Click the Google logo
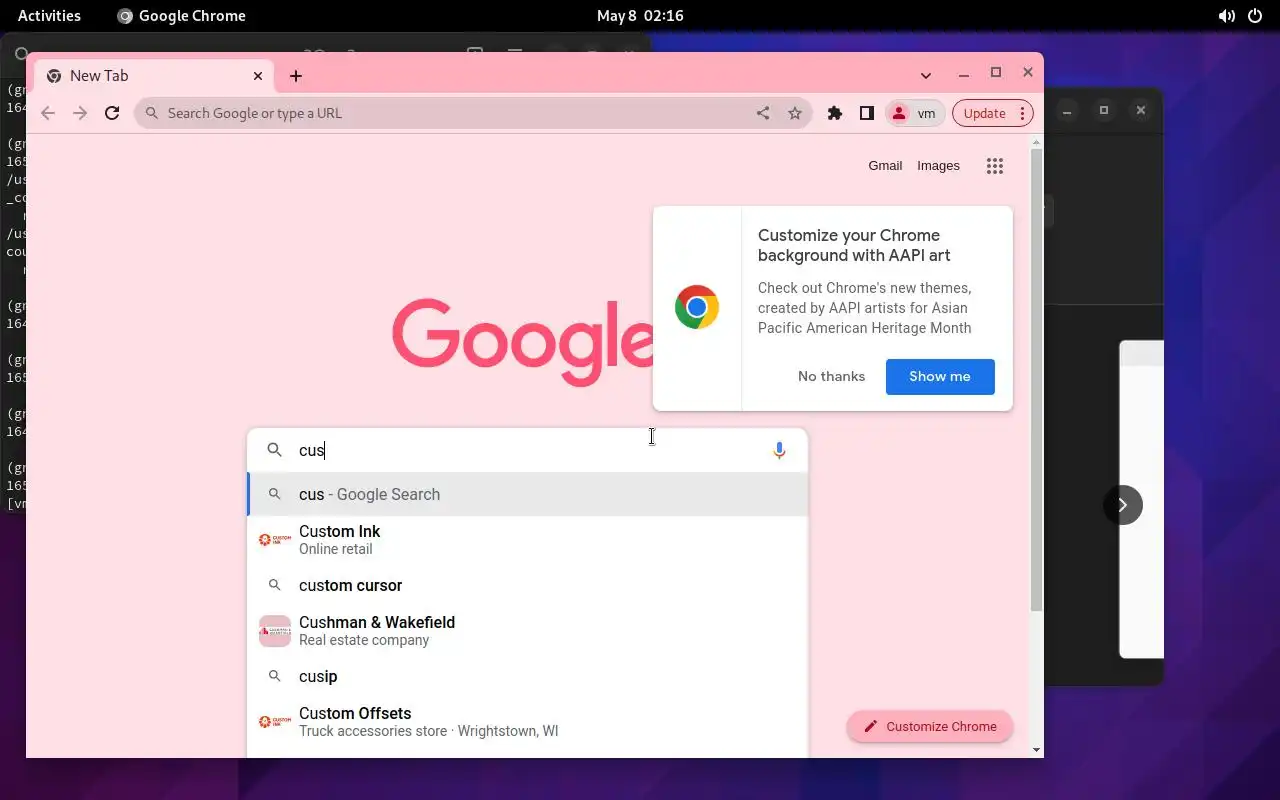1280x800 pixels. pos(522,340)
